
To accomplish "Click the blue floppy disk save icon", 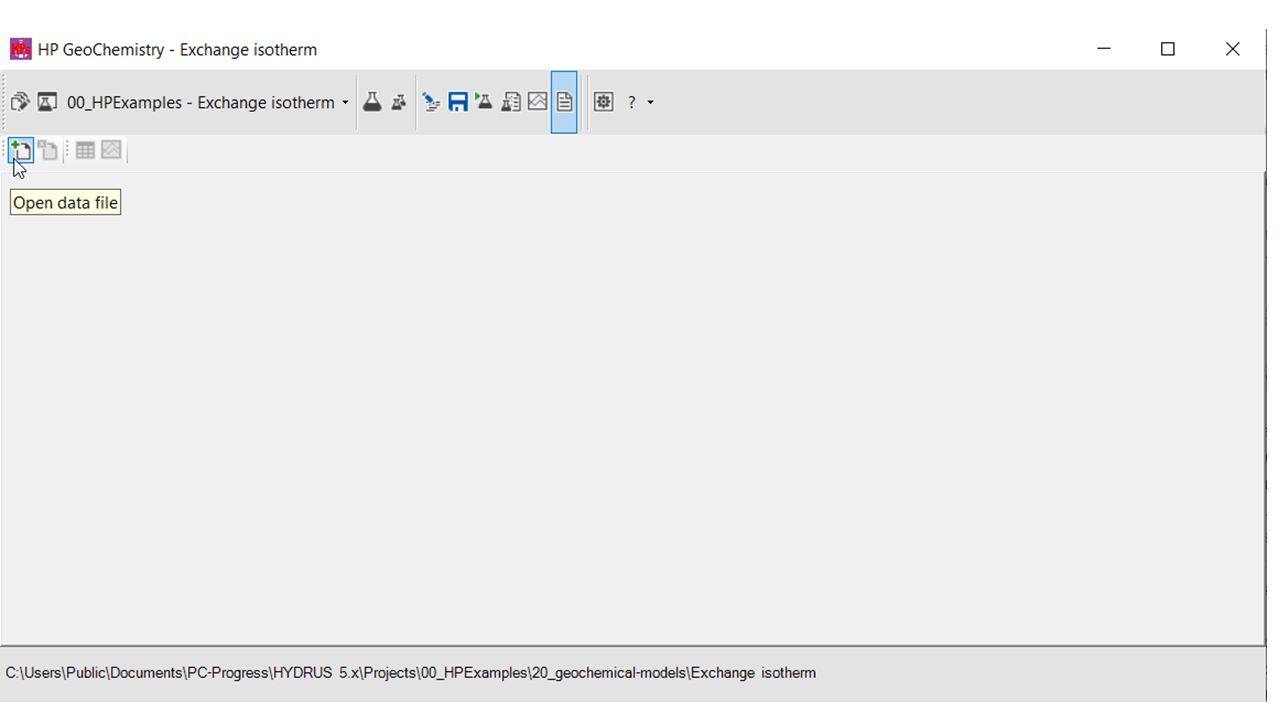I will click(458, 102).
